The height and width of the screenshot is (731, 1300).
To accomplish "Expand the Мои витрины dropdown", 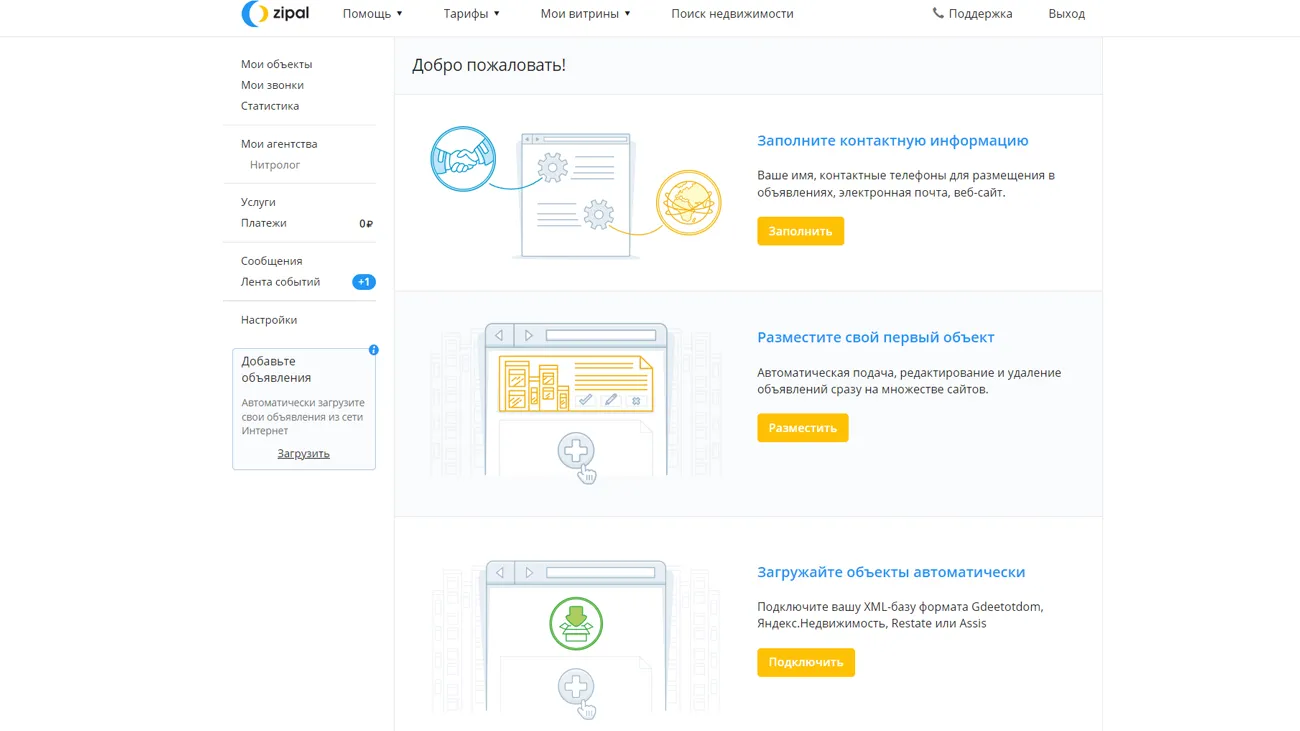I will pyautogui.click(x=585, y=14).
